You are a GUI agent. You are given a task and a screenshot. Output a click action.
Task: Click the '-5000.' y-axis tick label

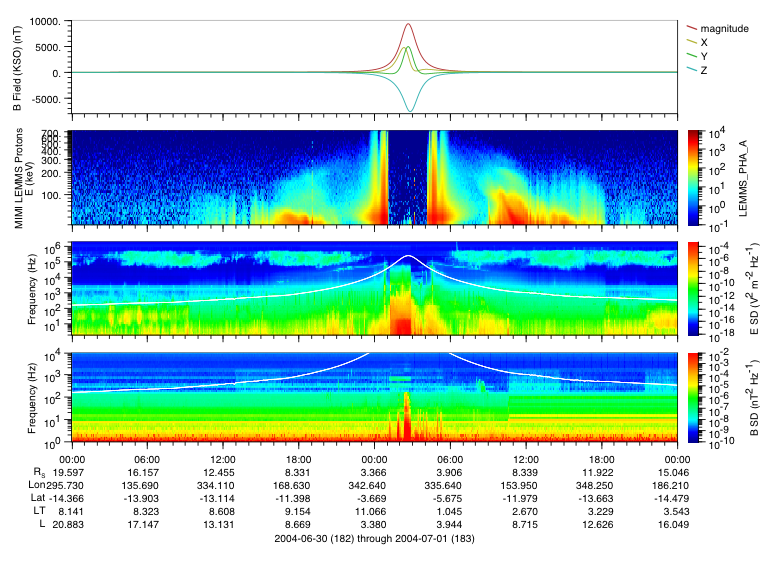46,99
